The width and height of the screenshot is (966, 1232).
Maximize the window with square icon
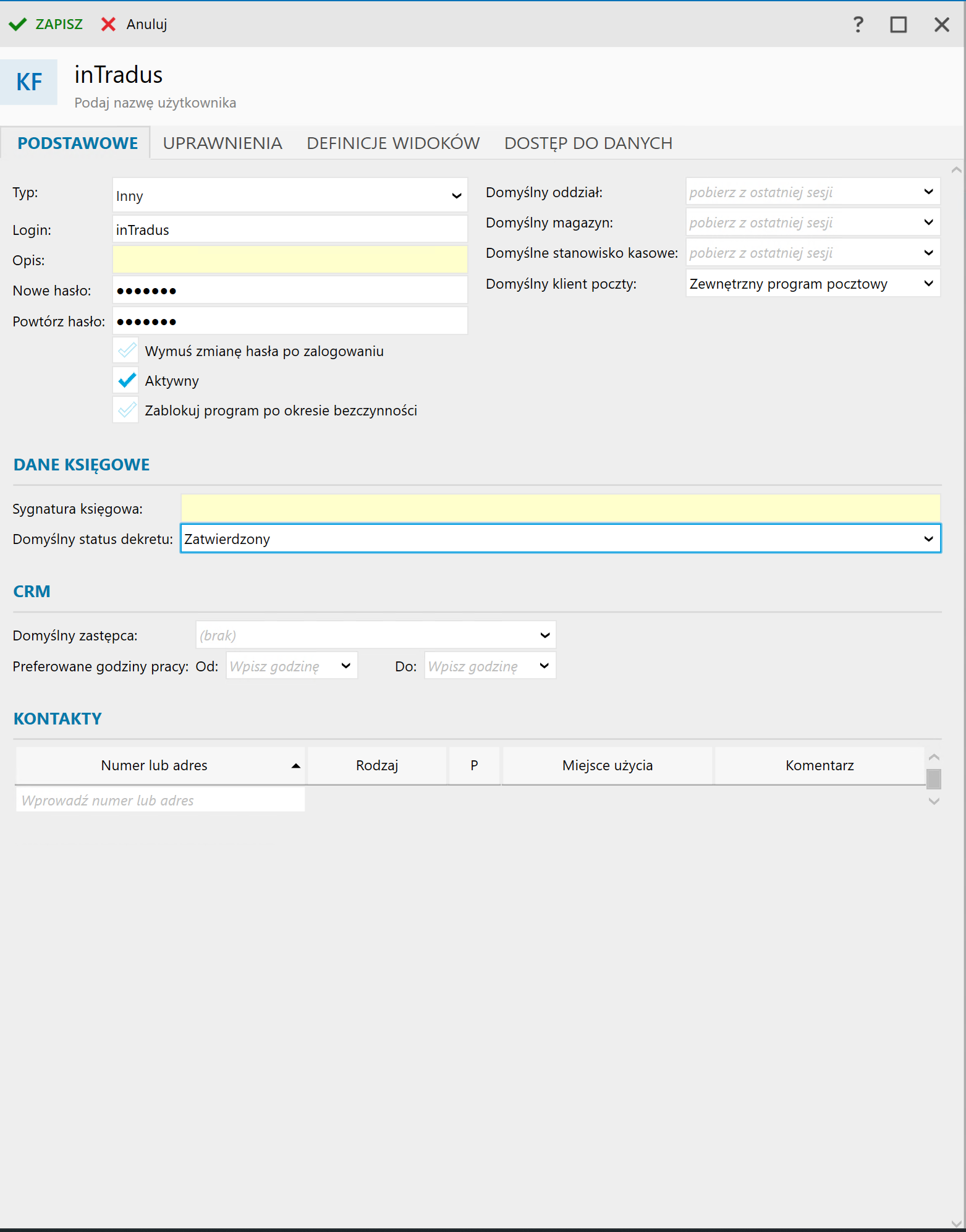[x=898, y=24]
